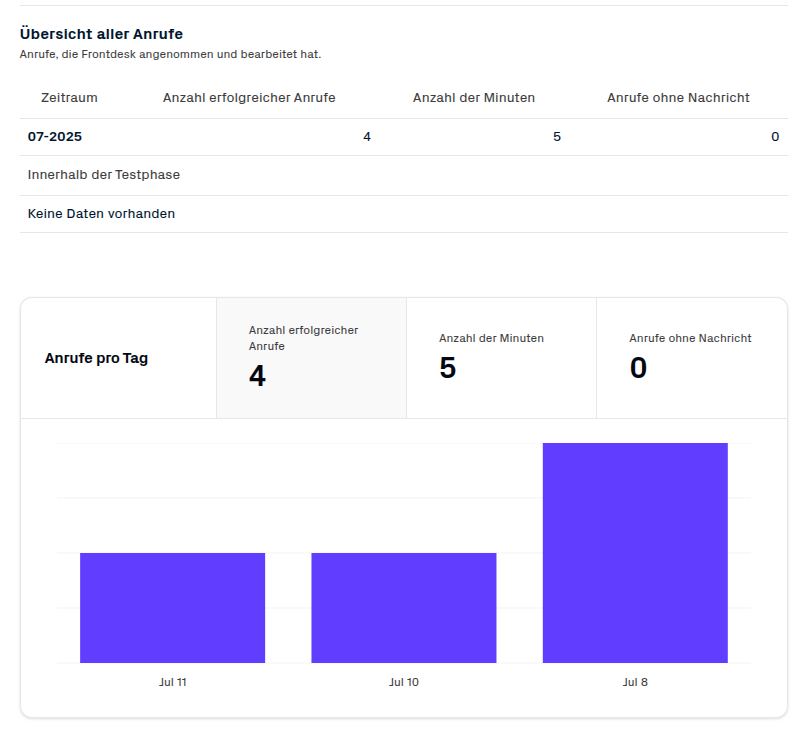The height and width of the screenshot is (731, 802).
Task: Click the Anrufe pro Tag title
Action: [96, 358]
